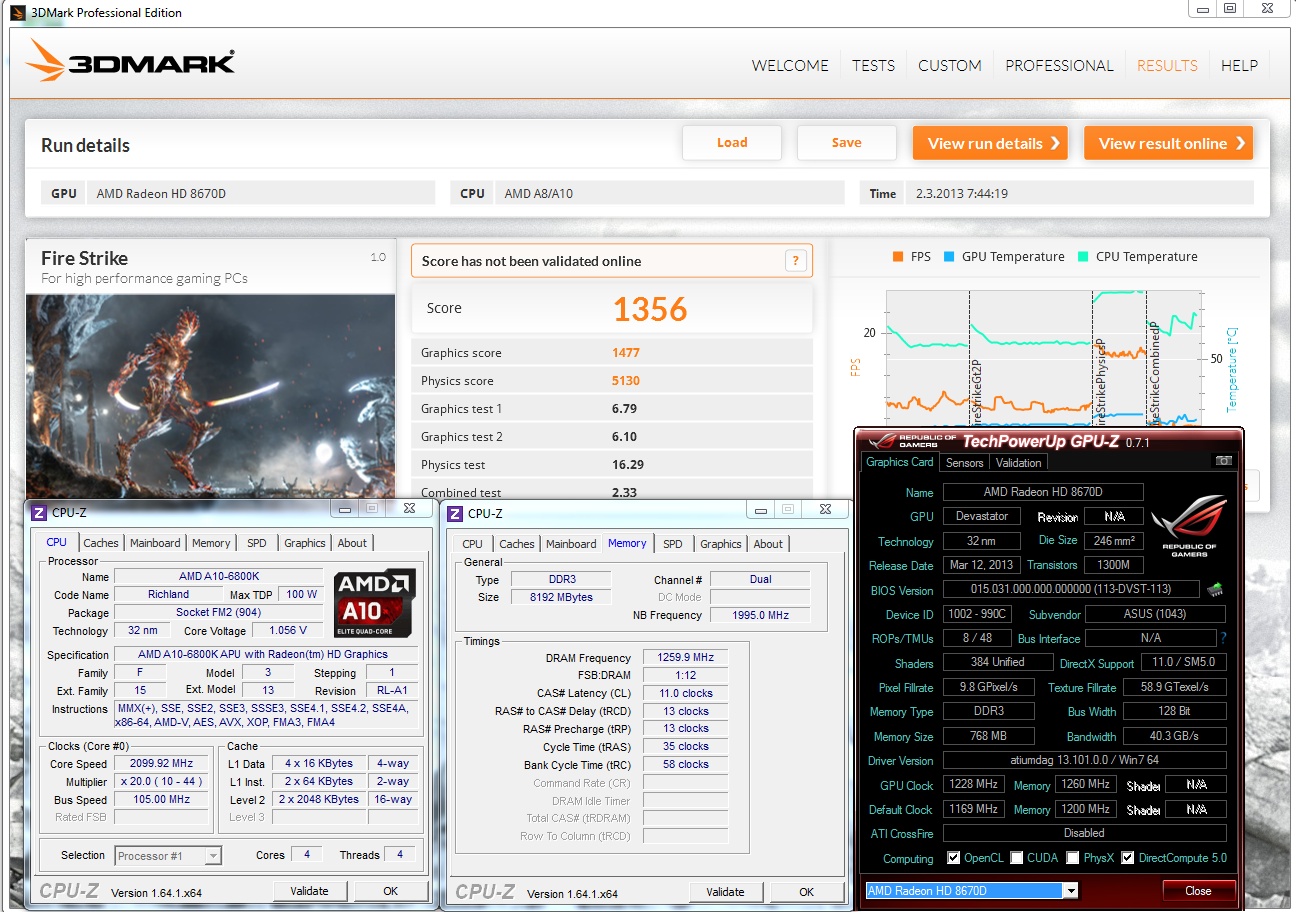
Task: Click DRAM Frequency value 1259.9 MHz
Action: pos(686,658)
